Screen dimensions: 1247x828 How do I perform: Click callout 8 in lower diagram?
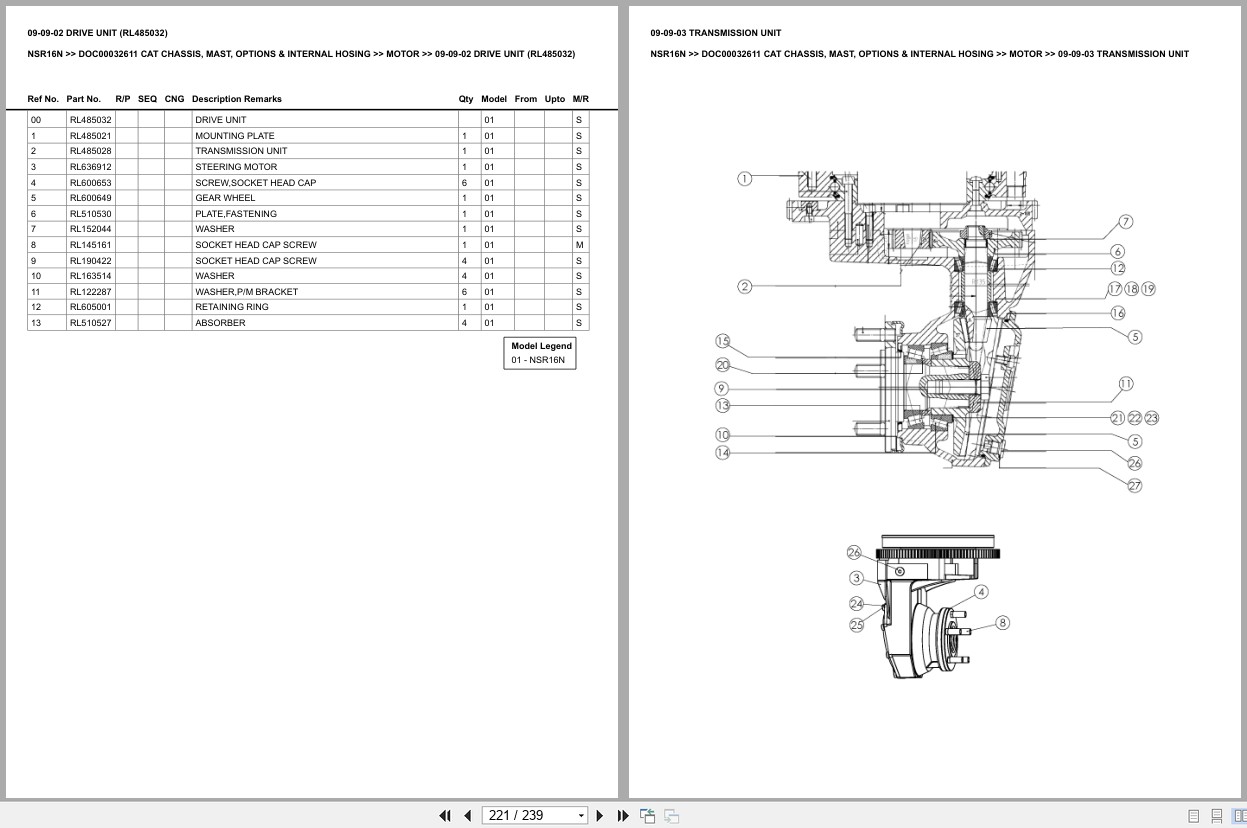point(1002,623)
